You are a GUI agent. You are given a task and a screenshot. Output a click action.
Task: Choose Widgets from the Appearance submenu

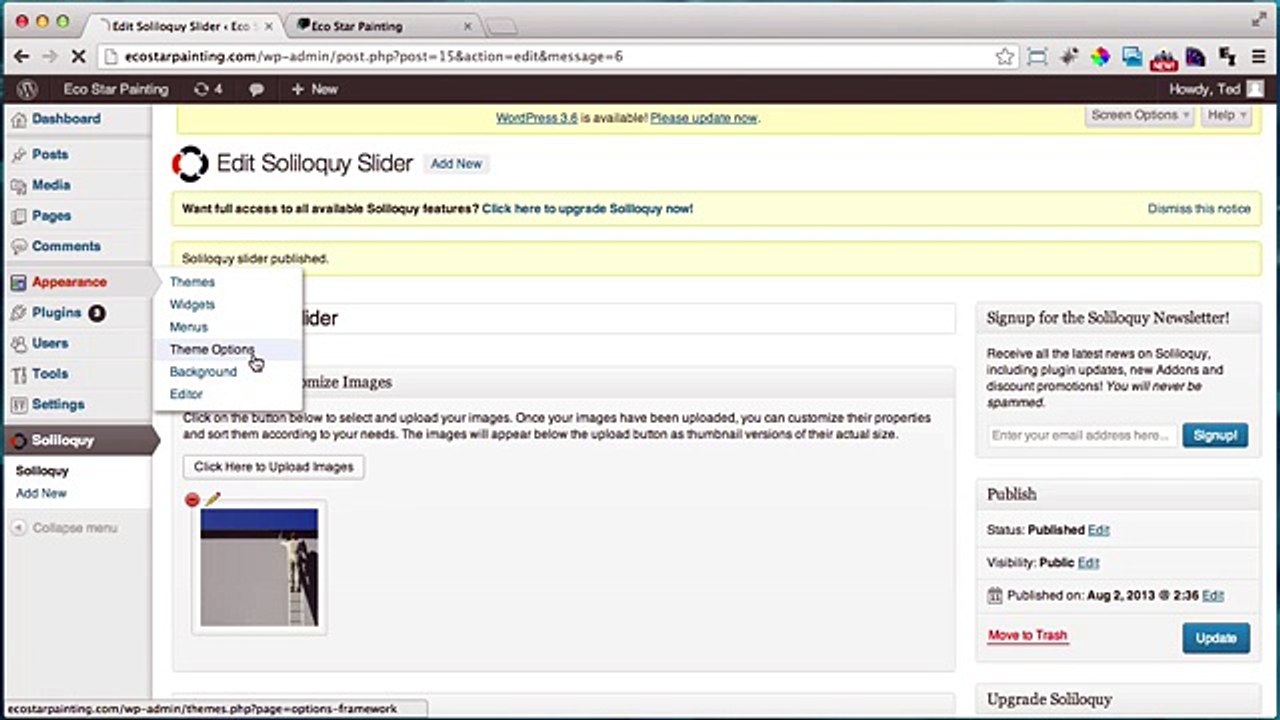tap(192, 304)
